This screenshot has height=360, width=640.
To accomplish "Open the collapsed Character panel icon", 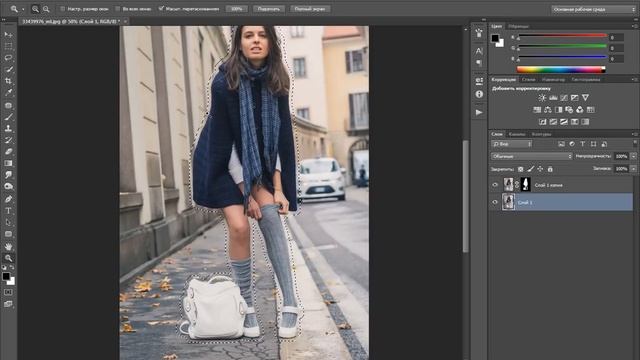I will coord(479,51).
